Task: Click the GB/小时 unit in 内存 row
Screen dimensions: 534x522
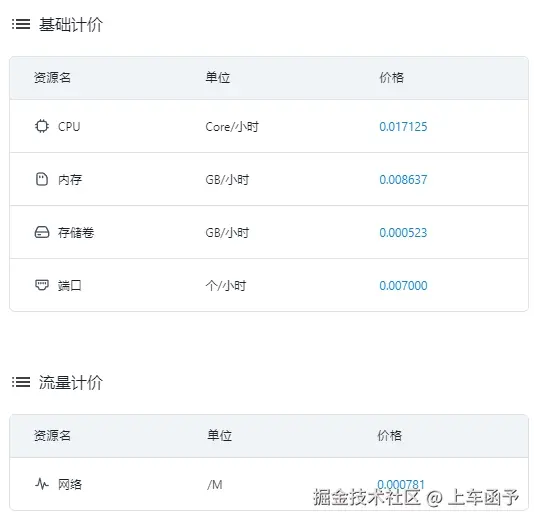Action: [227, 179]
